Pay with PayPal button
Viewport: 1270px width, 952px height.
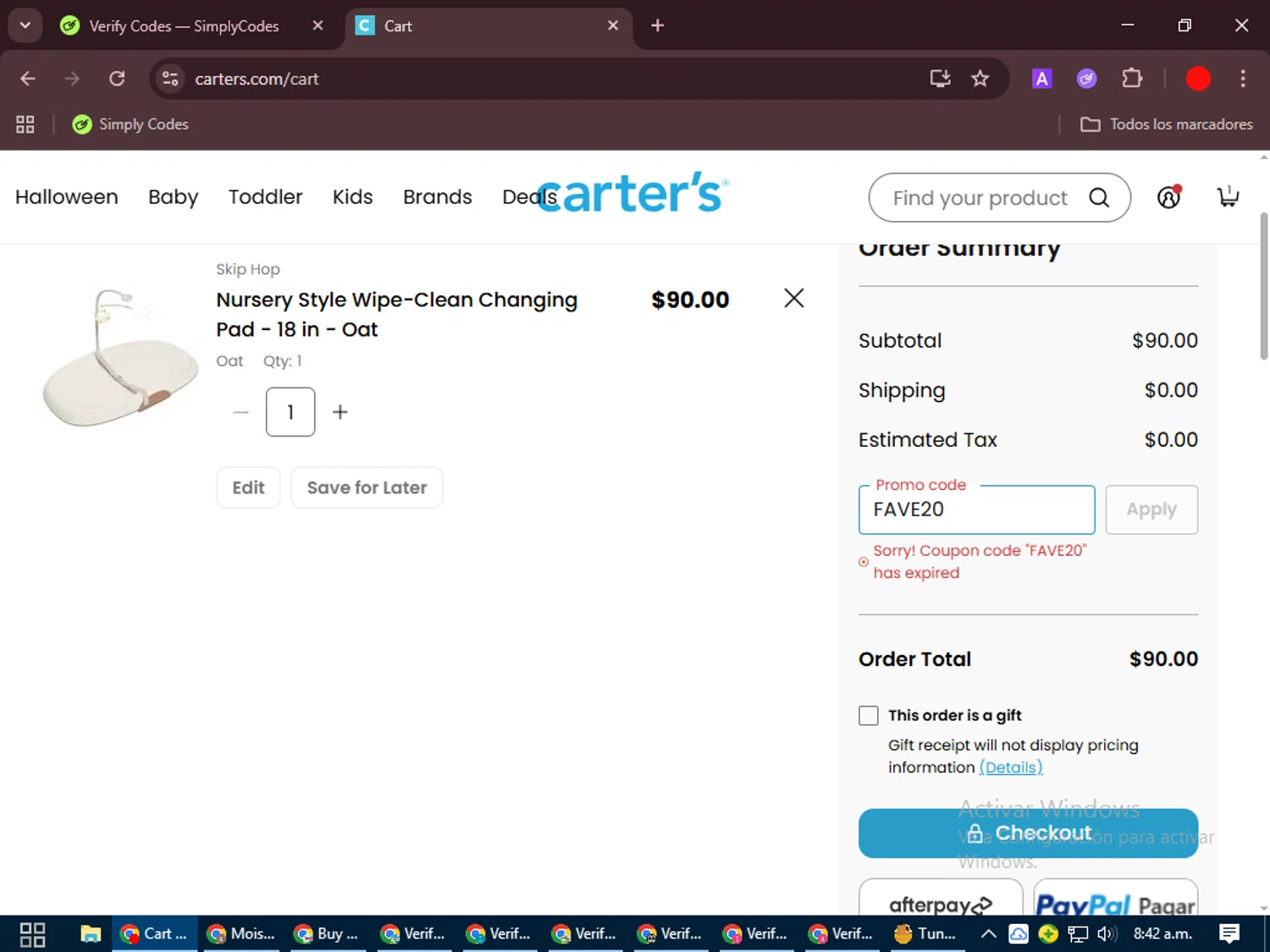pos(1116,899)
